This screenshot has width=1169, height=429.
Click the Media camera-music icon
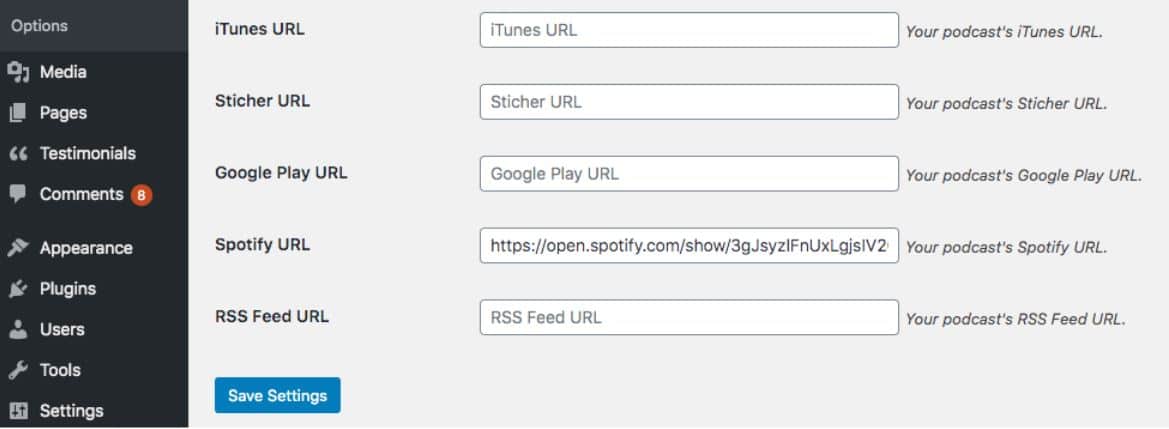tap(17, 72)
